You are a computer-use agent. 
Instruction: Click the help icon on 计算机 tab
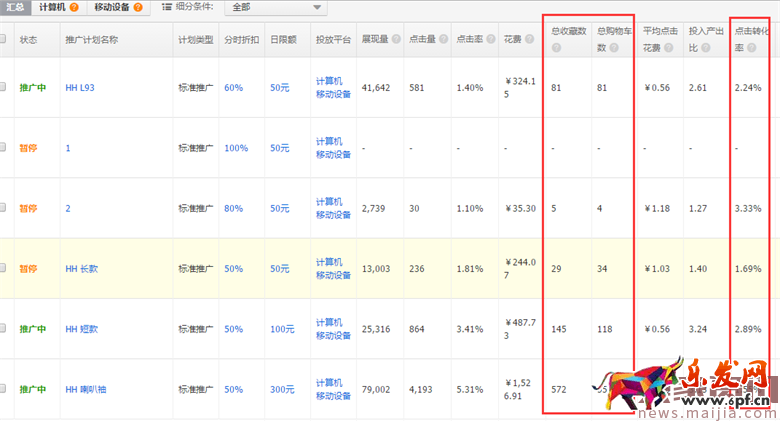pos(73,8)
